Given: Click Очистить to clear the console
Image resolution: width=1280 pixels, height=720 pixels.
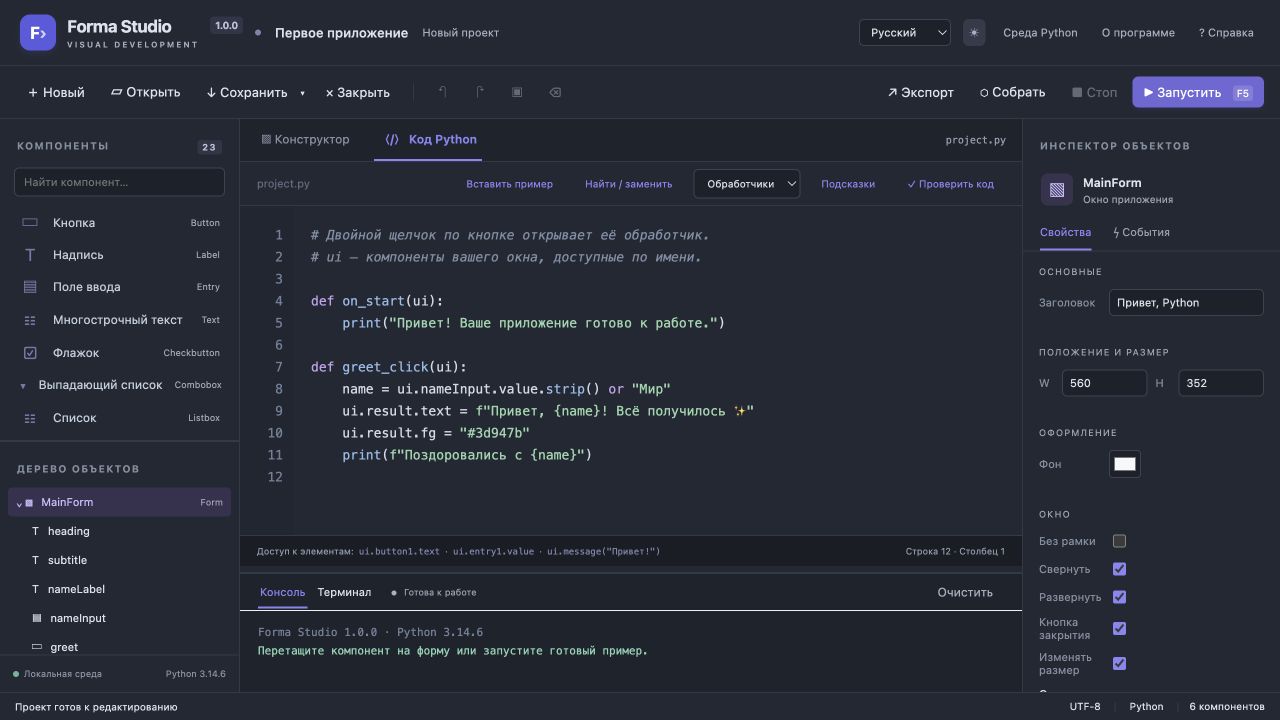Looking at the screenshot, I should (x=965, y=592).
